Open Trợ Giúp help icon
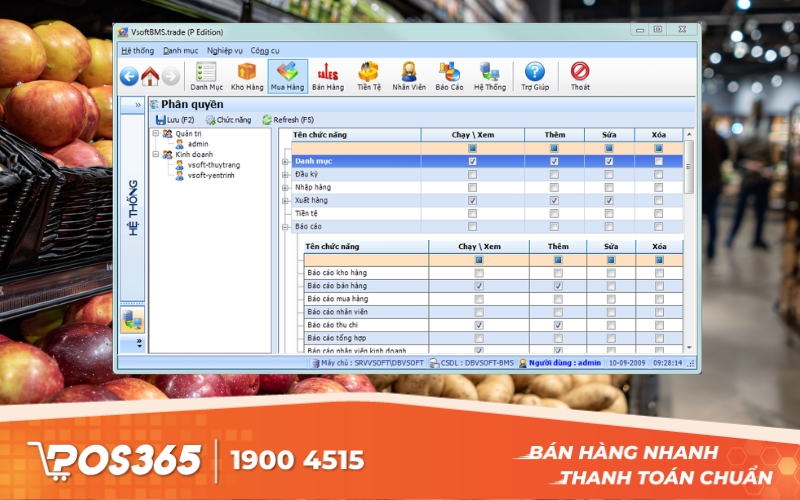The image size is (800, 500). point(535,77)
